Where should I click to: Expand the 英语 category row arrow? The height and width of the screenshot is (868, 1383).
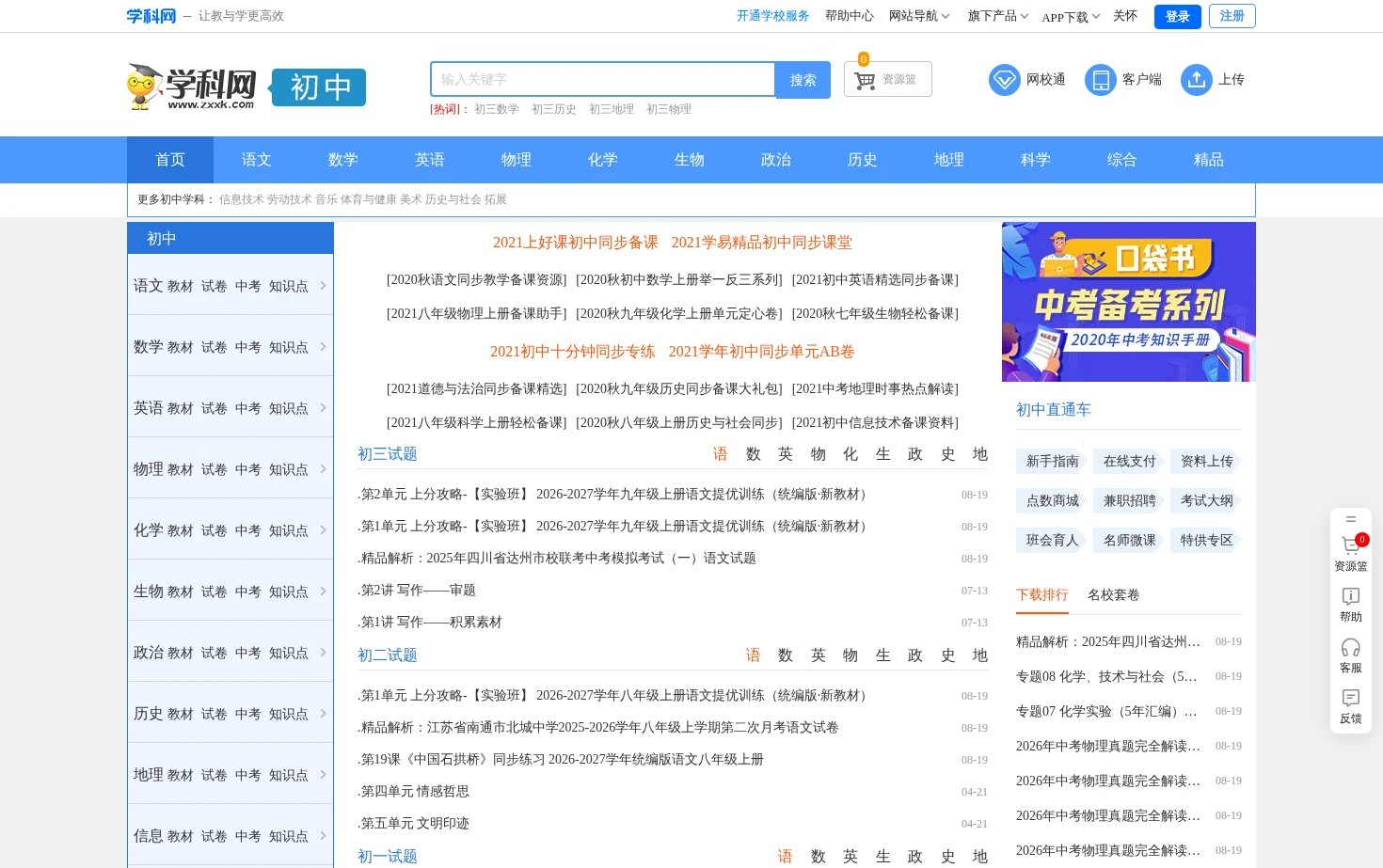point(323,407)
